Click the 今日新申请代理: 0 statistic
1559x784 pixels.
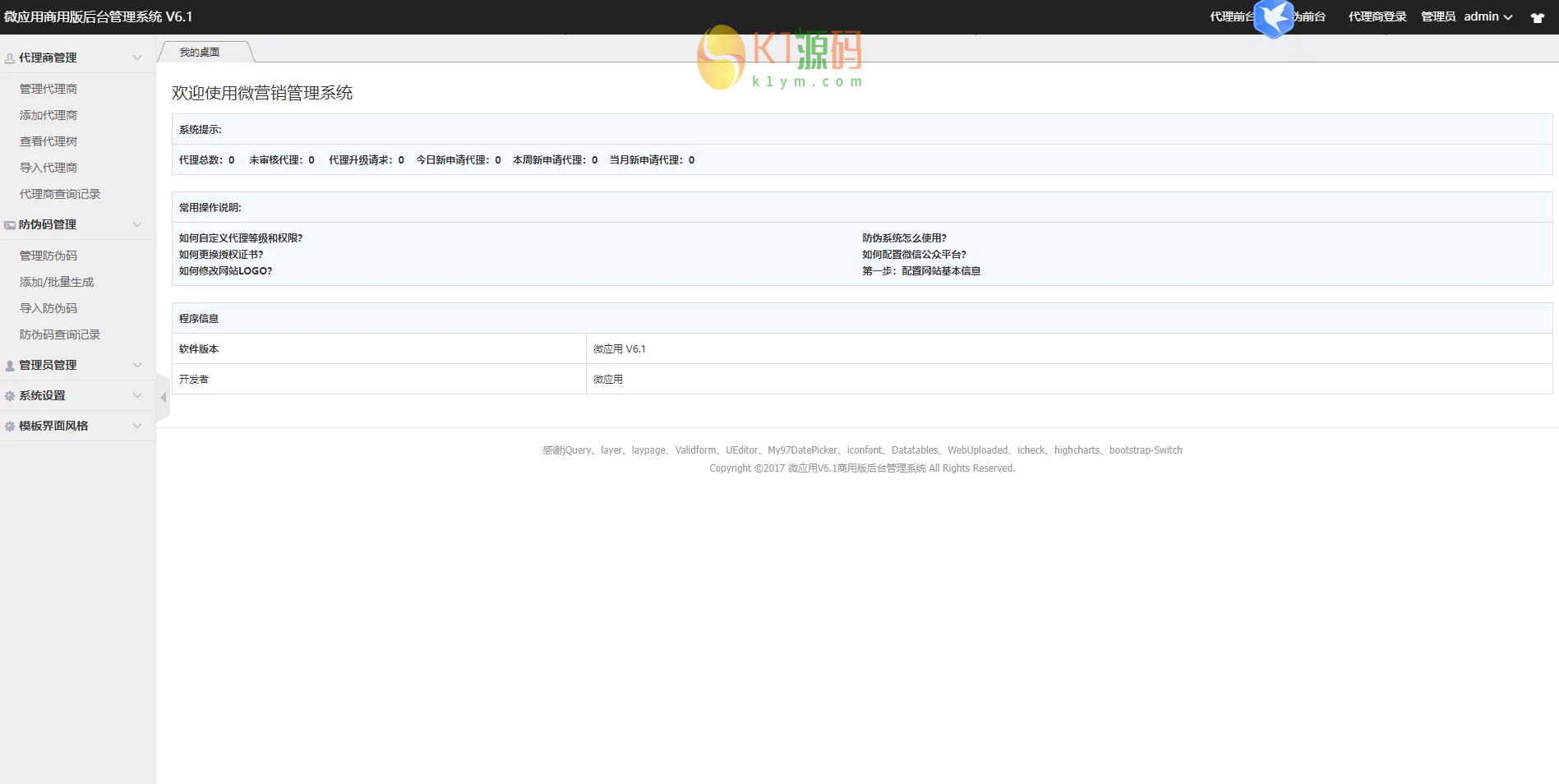click(459, 160)
